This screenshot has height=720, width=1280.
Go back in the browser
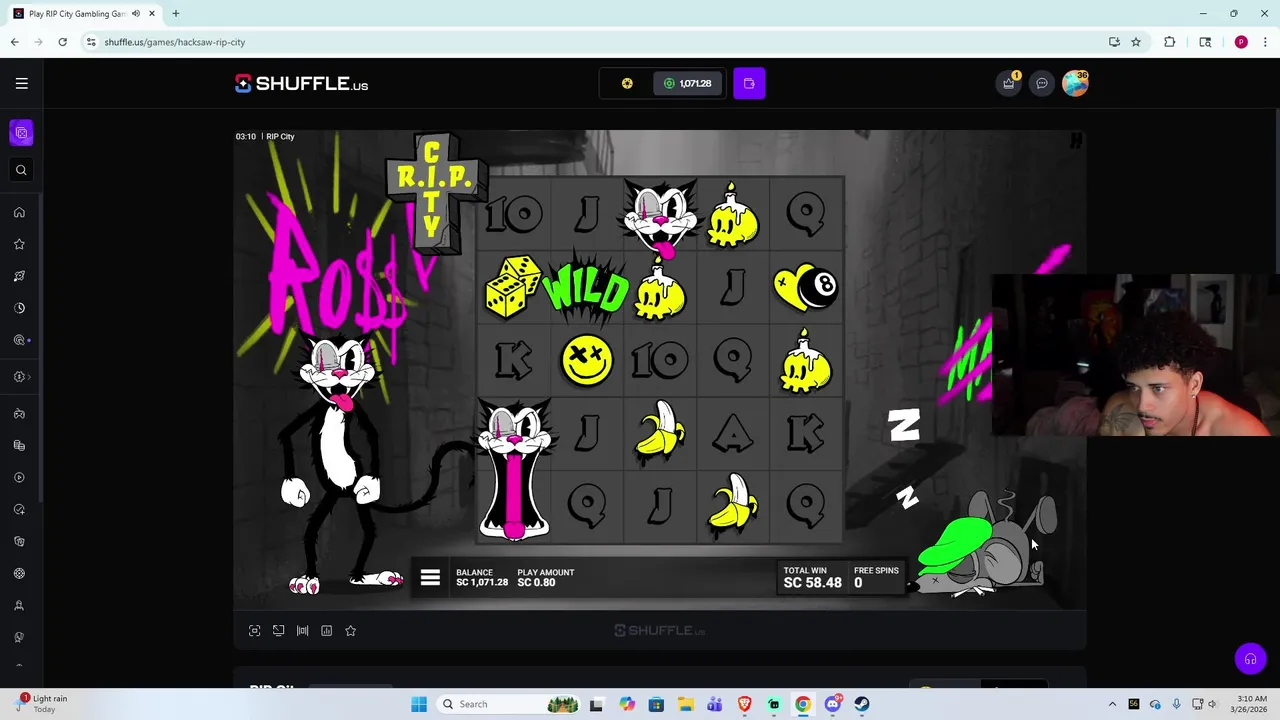point(14,42)
